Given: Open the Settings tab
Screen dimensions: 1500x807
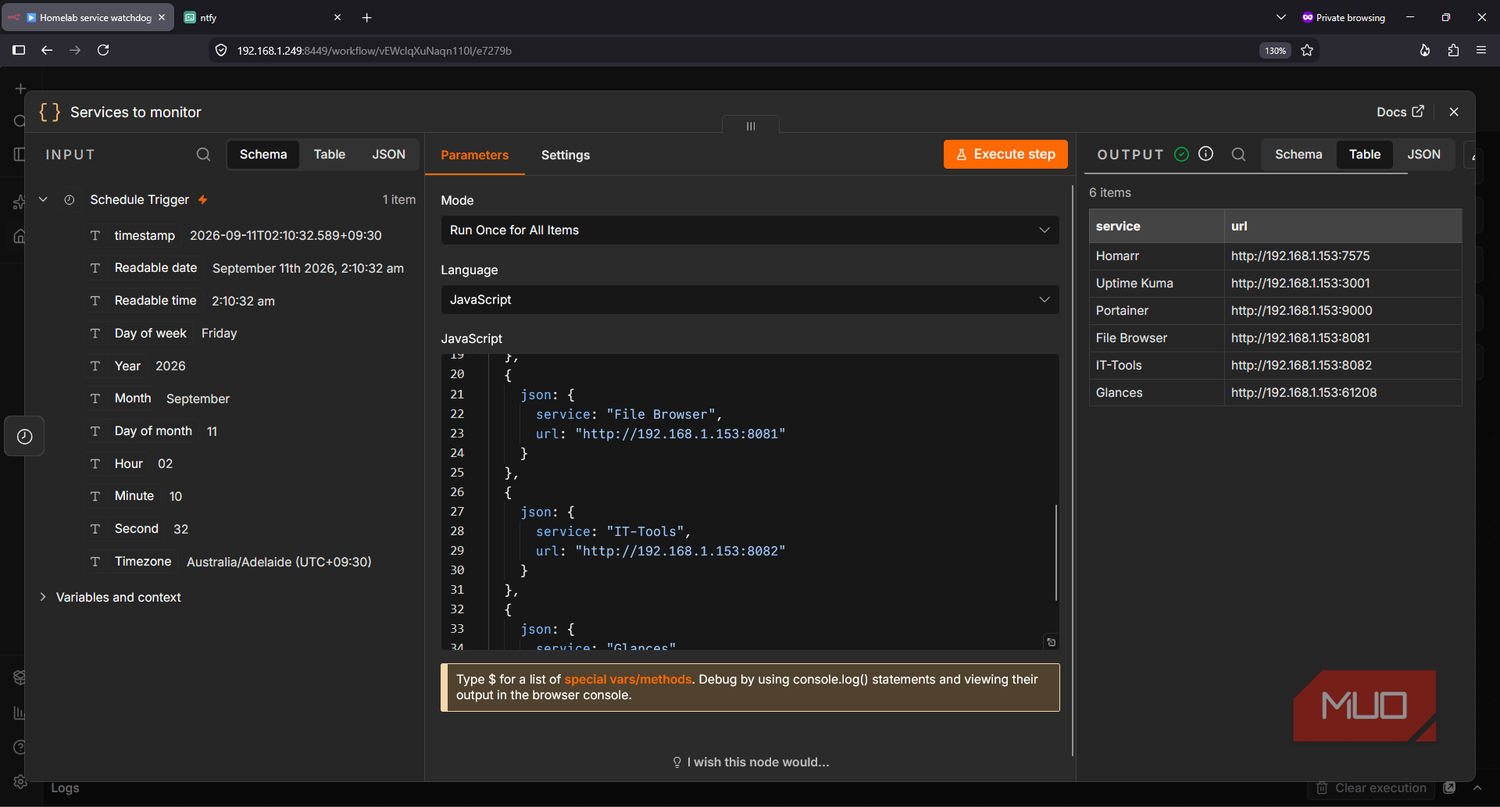Looking at the screenshot, I should tap(566, 155).
